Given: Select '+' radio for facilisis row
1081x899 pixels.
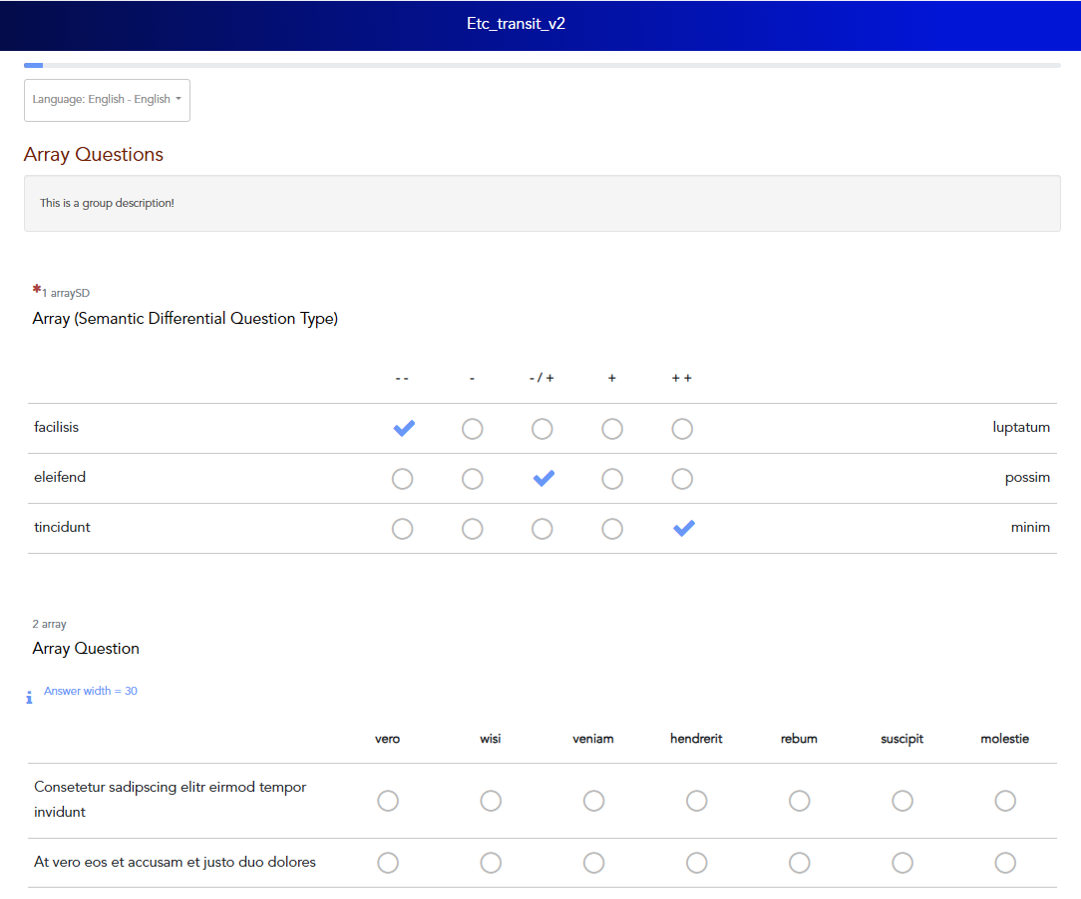Looking at the screenshot, I should click(612, 429).
